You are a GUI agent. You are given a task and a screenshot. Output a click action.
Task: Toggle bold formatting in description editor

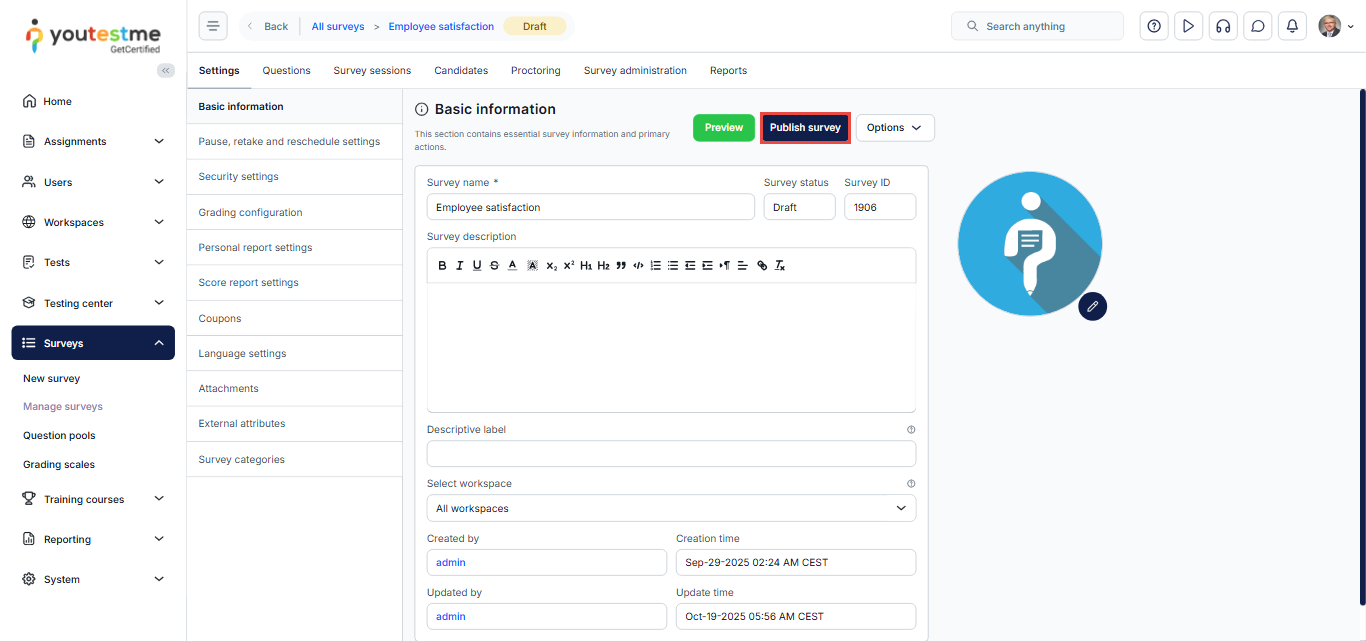[443, 265]
